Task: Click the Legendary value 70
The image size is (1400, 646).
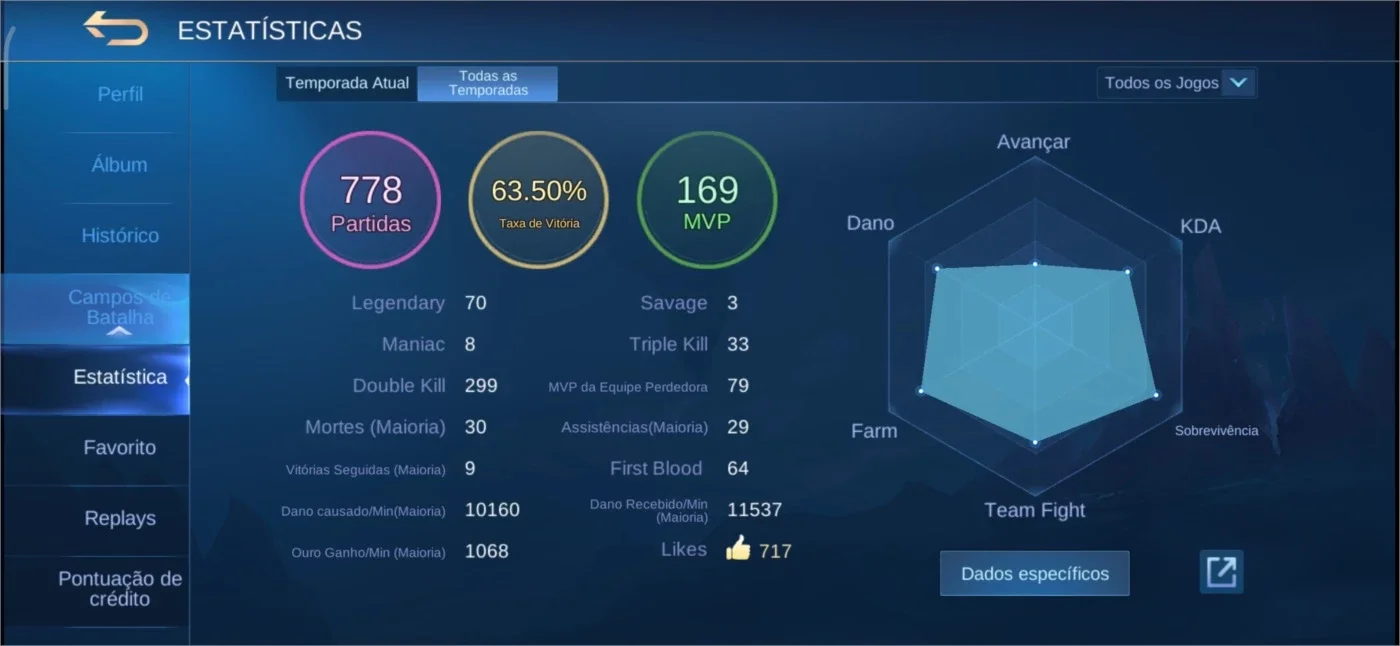Action: click(476, 303)
